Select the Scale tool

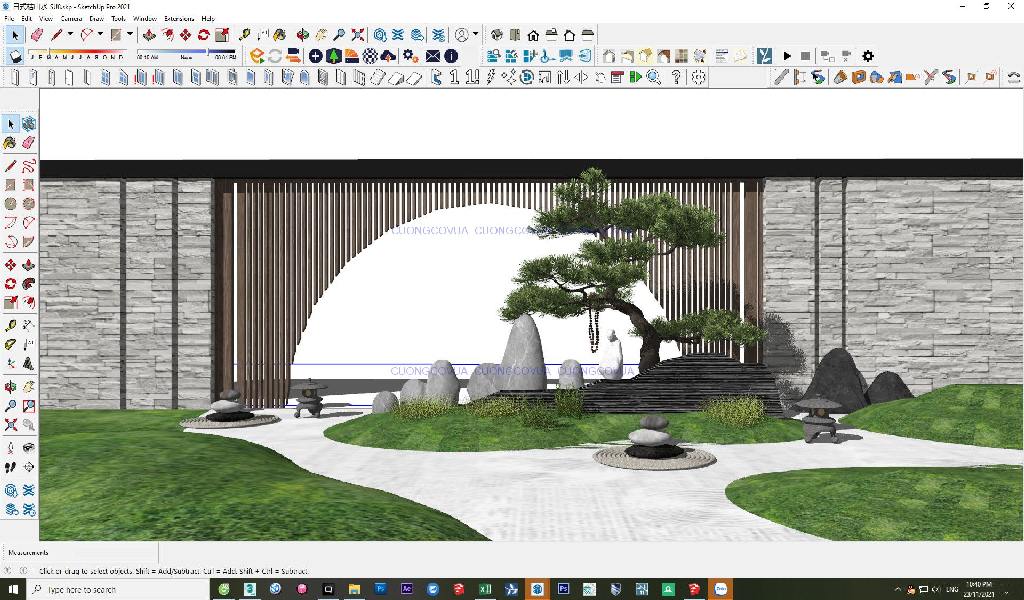220,35
